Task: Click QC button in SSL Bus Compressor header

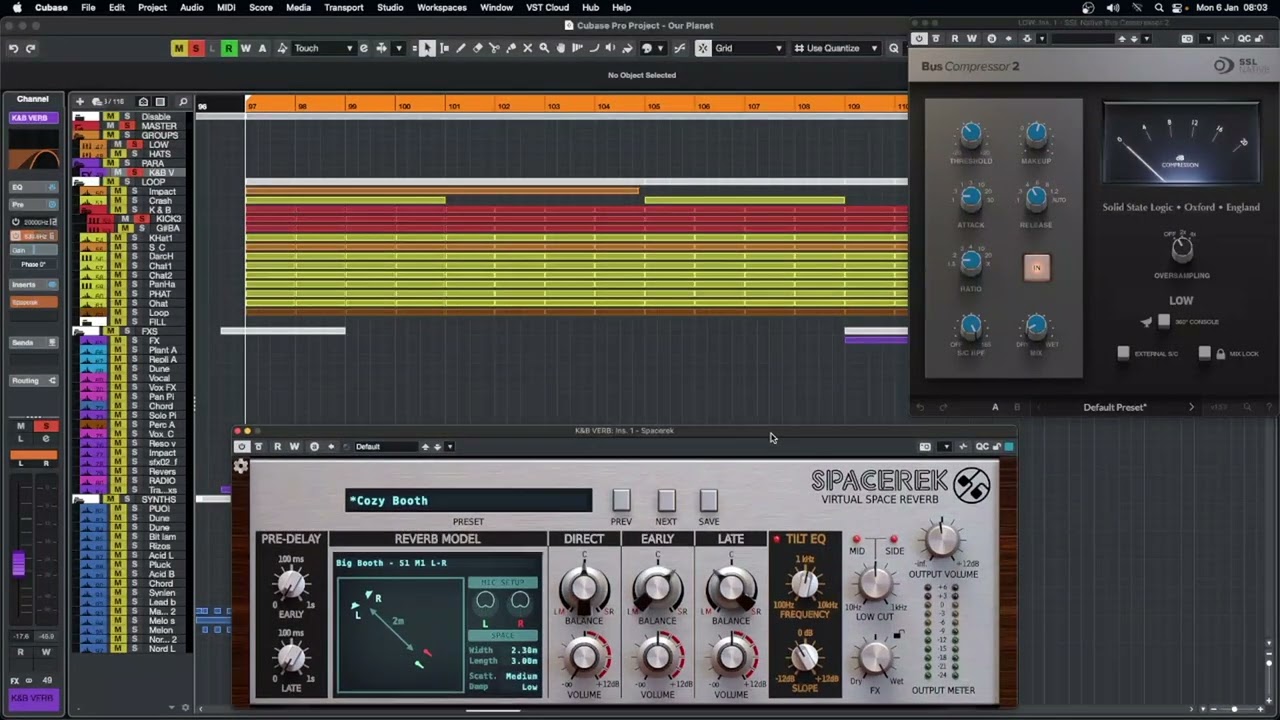Action: click(1244, 38)
